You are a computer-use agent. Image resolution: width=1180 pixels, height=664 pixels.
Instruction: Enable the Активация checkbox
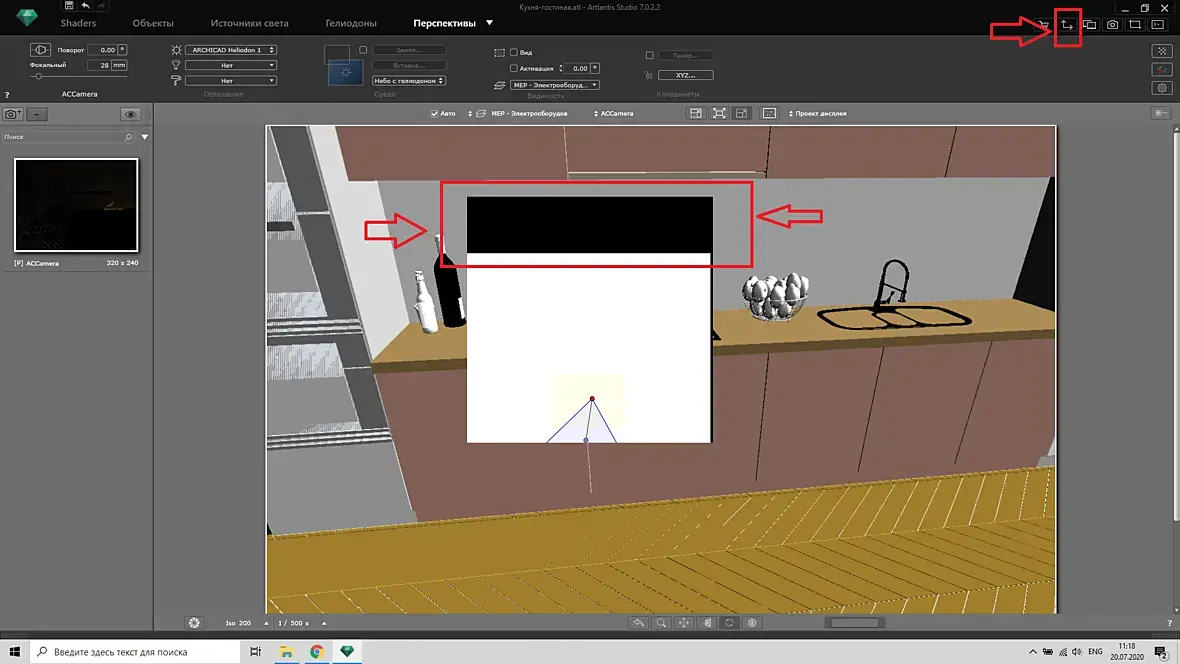[x=514, y=69]
